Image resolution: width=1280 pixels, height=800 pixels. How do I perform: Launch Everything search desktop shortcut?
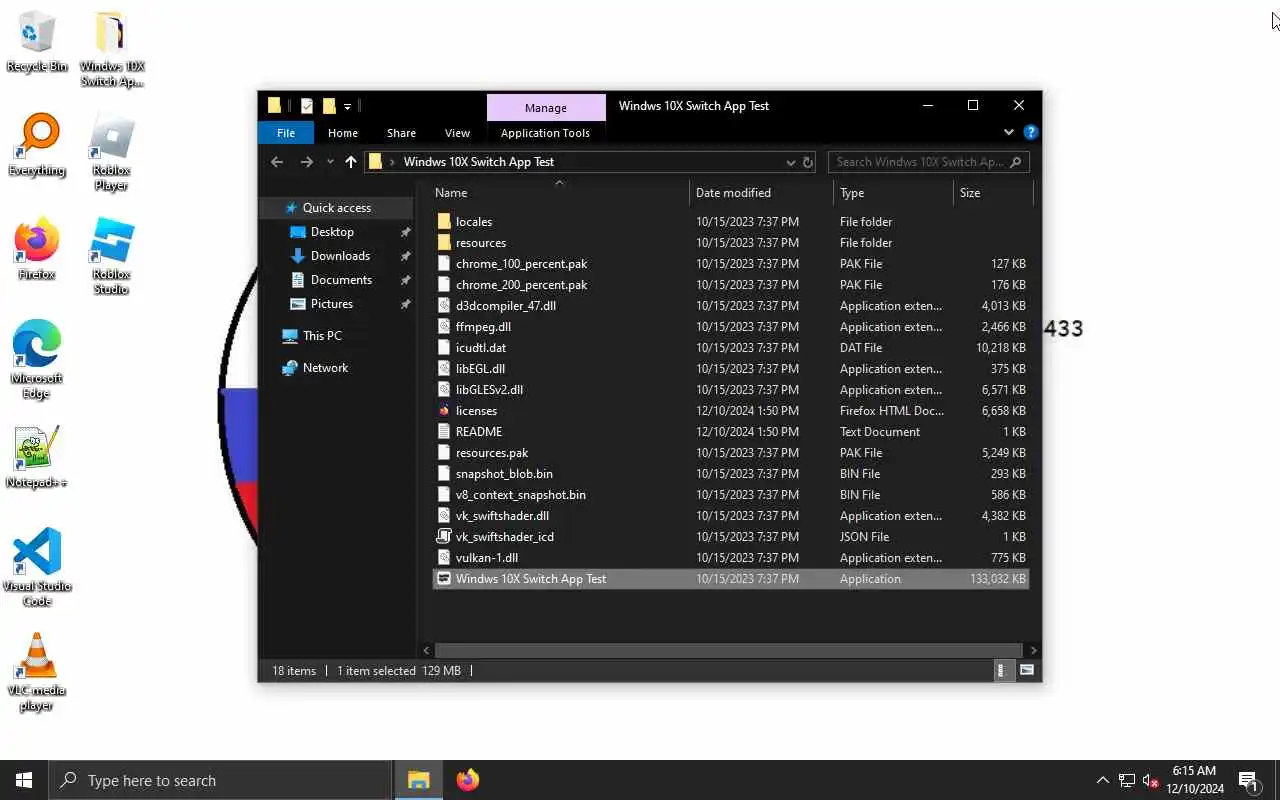[37, 146]
